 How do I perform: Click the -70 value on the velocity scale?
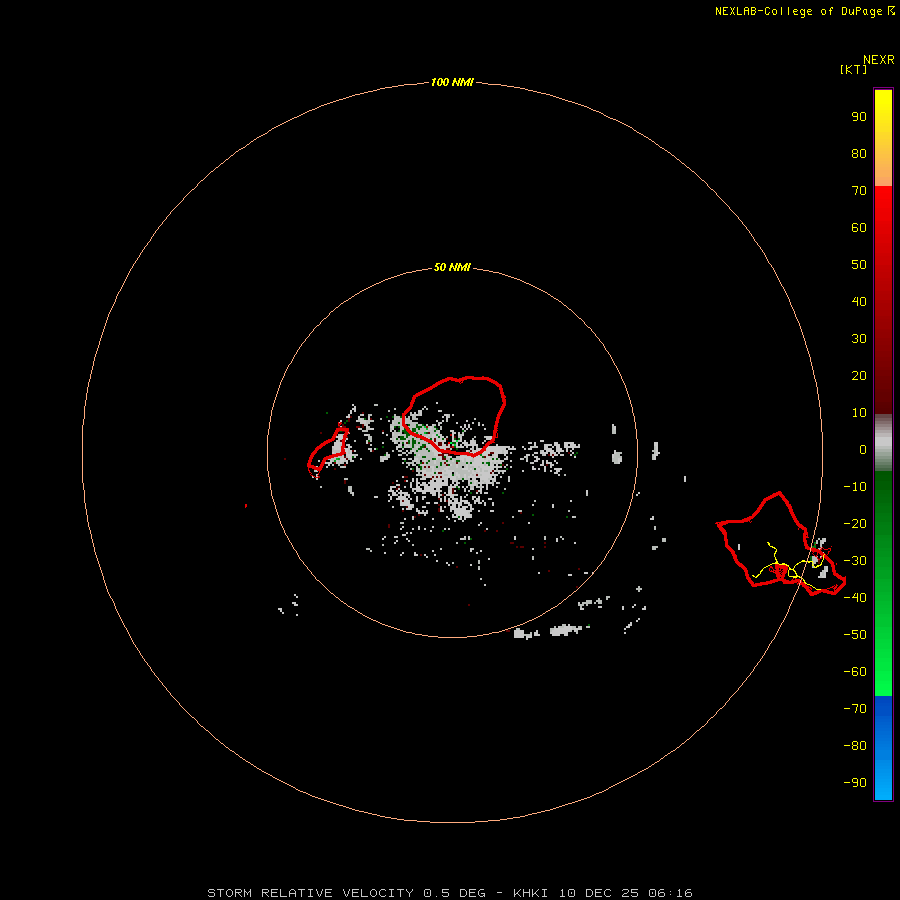(x=855, y=708)
